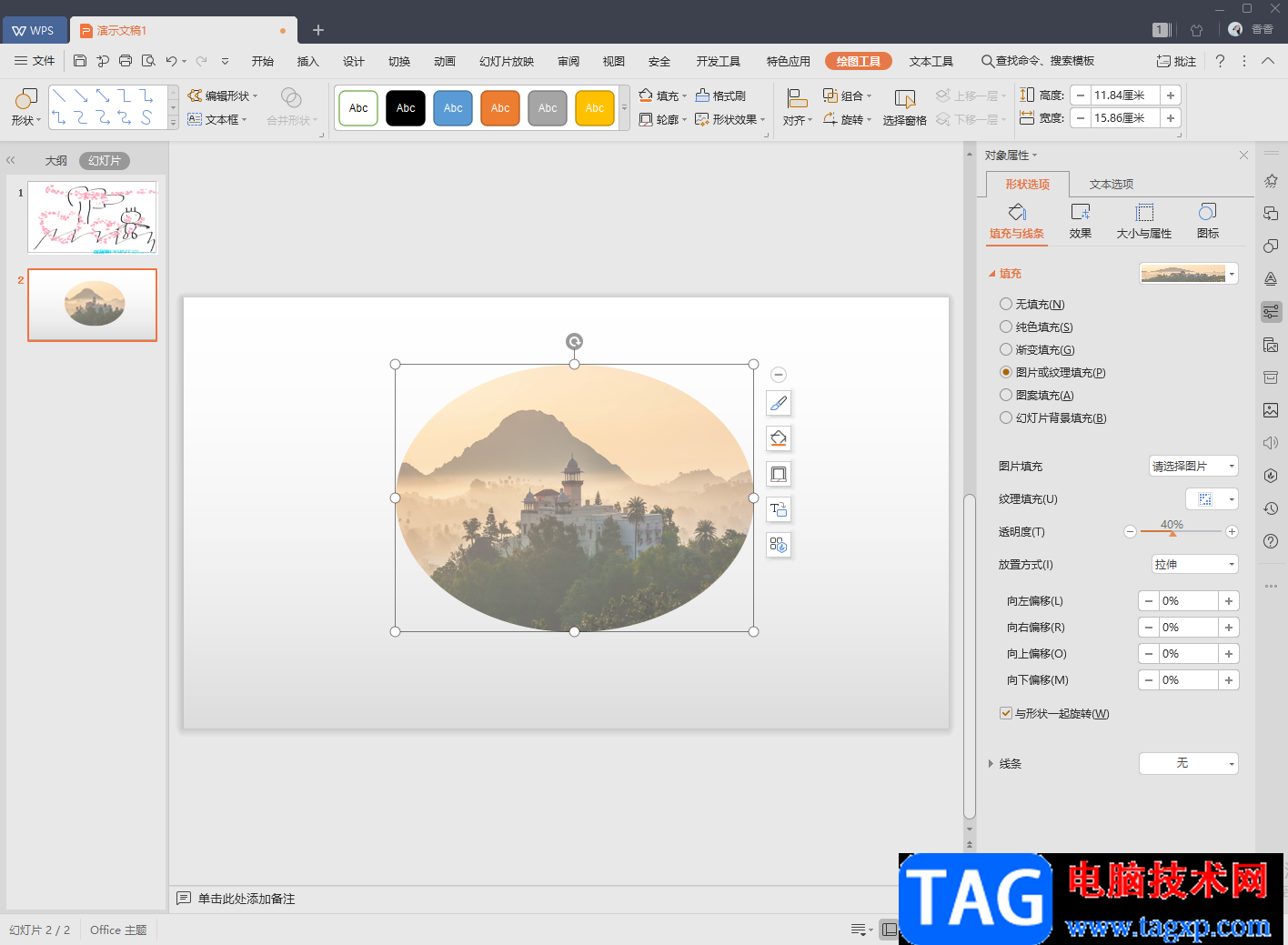This screenshot has width=1288, height=945.
Task: Click the Text box (文本框) tool
Action: tap(217, 119)
